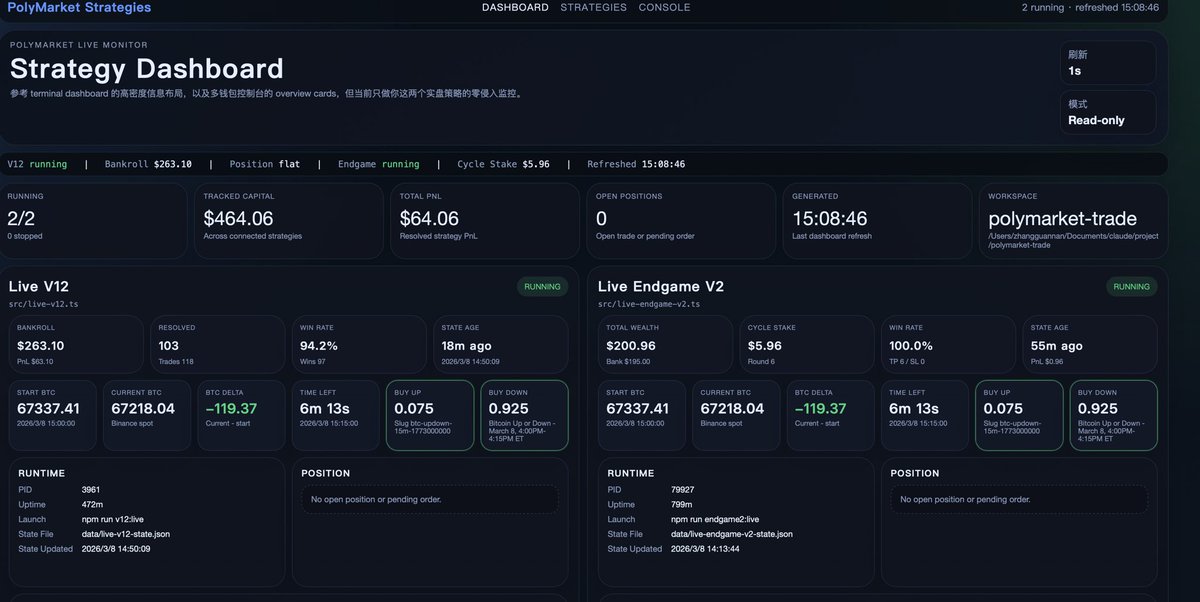The image size is (1200, 602).
Task: Click Live V12 BUY UP 0.075 card
Action: (430, 415)
